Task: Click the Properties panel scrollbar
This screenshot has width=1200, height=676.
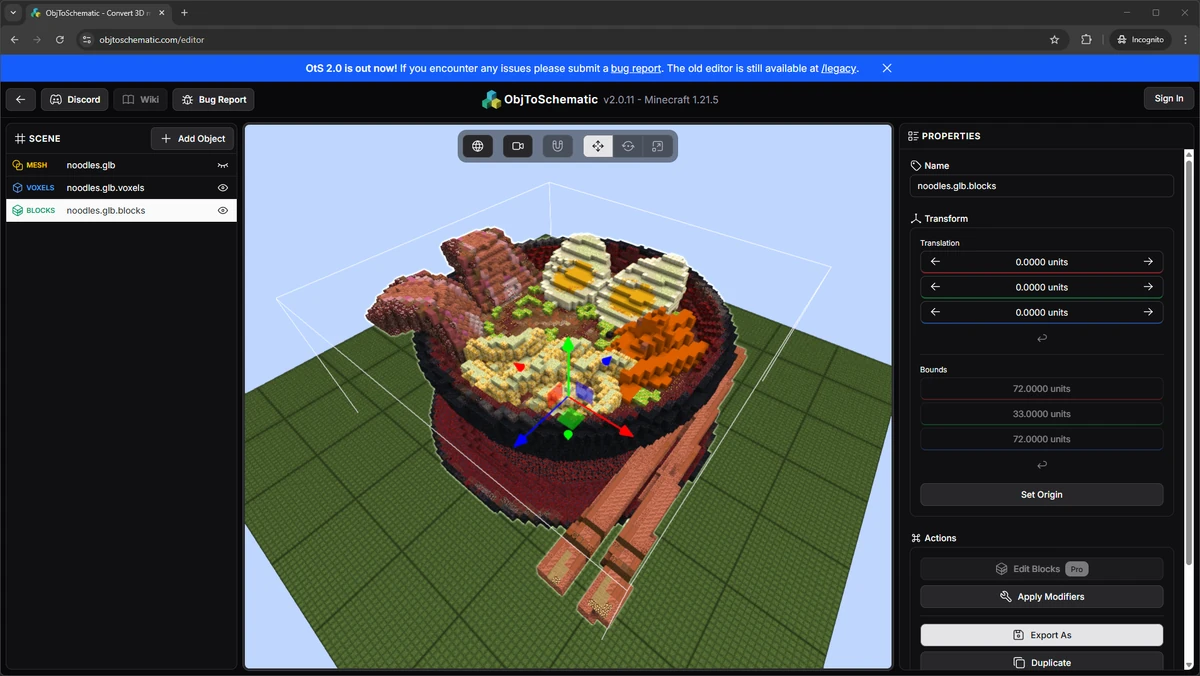Action: pos(1189,355)
